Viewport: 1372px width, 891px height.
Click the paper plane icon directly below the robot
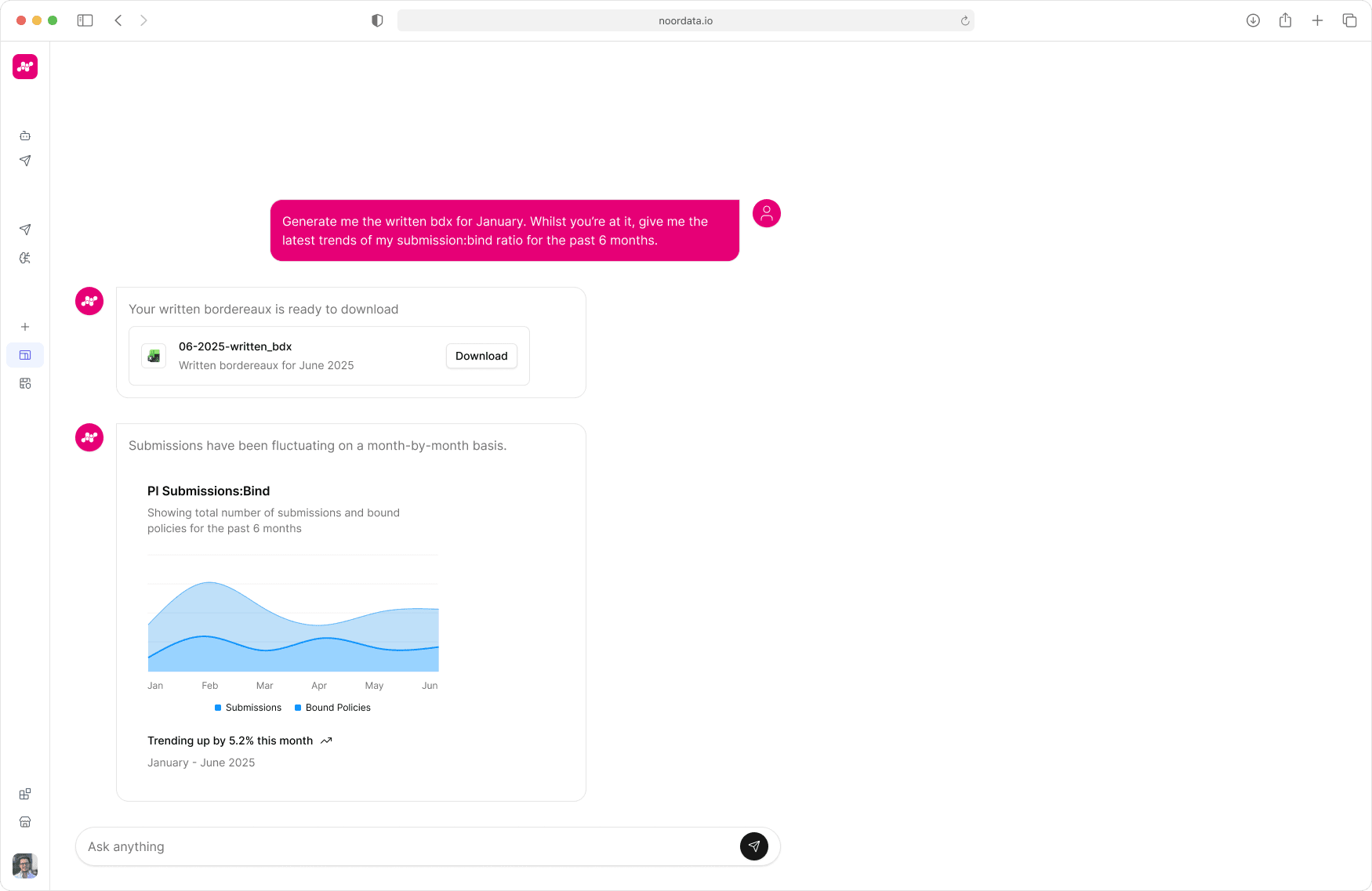pyautogui.click(x=25, y=161)
